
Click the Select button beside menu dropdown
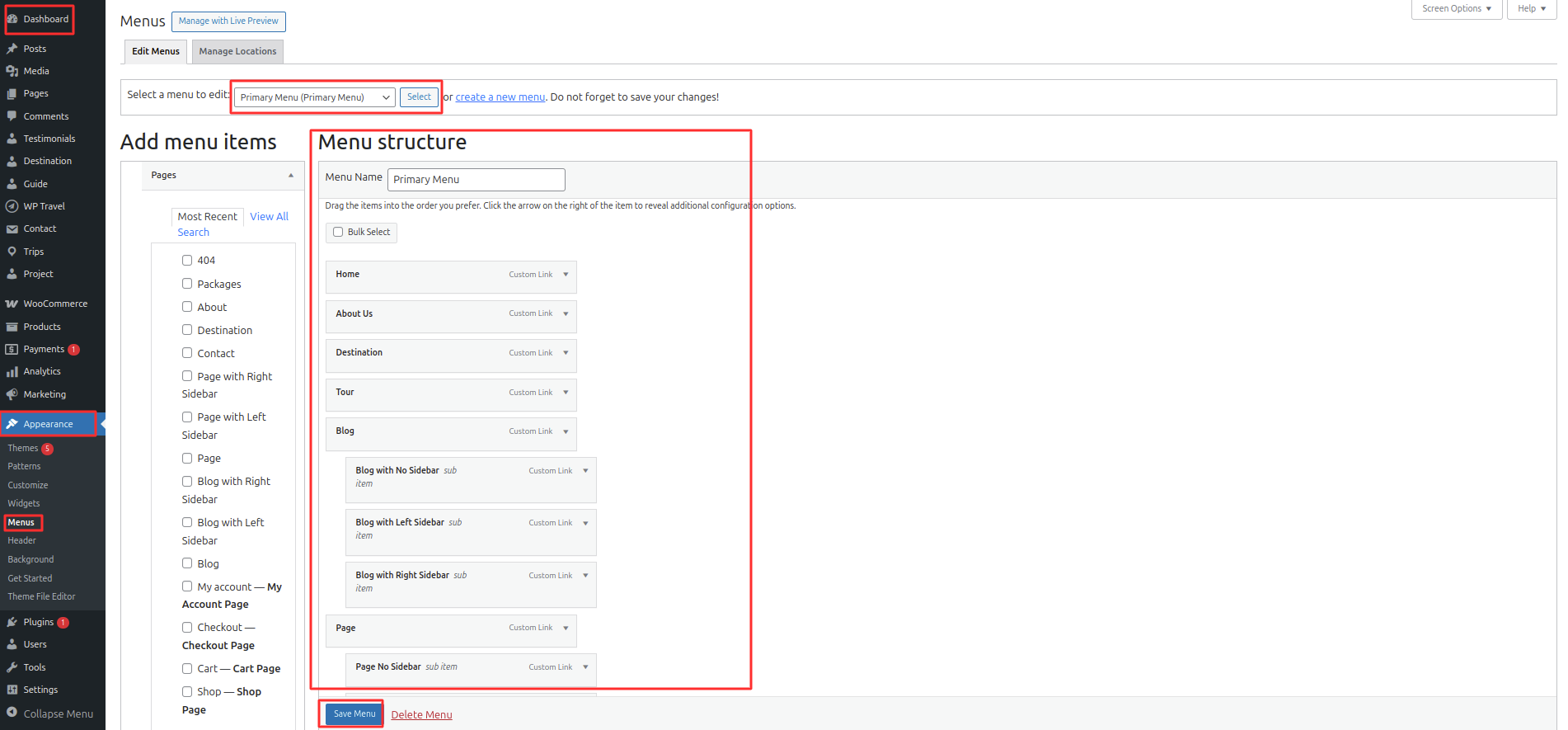coord(419,97)
